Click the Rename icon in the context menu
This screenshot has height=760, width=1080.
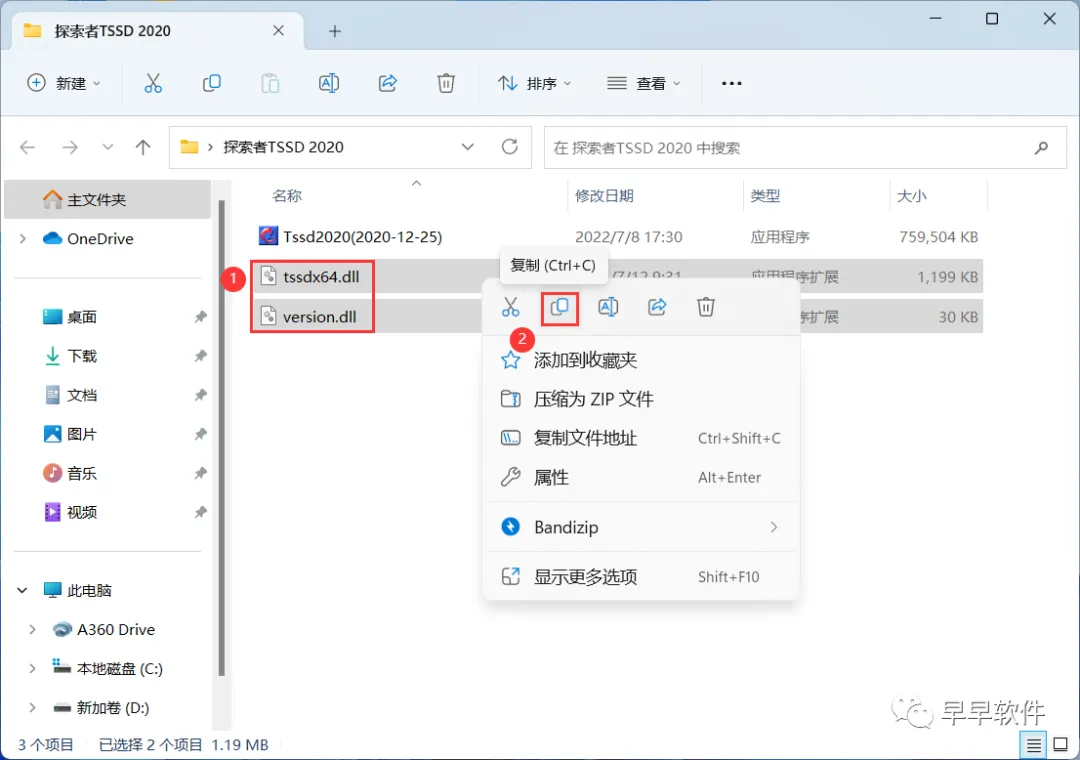click(608, 307)
